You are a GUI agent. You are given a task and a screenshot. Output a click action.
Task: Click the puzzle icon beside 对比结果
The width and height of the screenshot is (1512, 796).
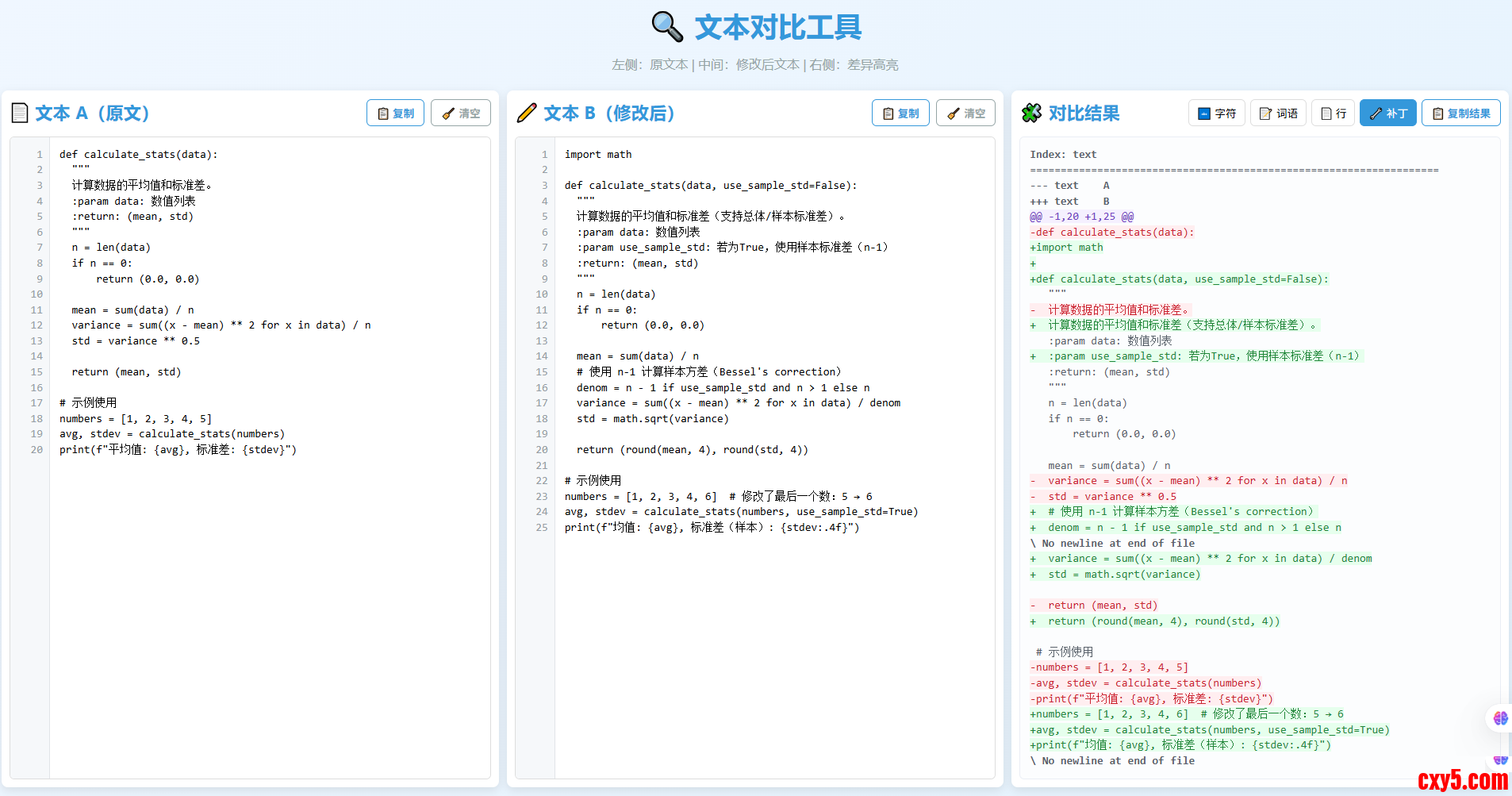coord(1031,113)
